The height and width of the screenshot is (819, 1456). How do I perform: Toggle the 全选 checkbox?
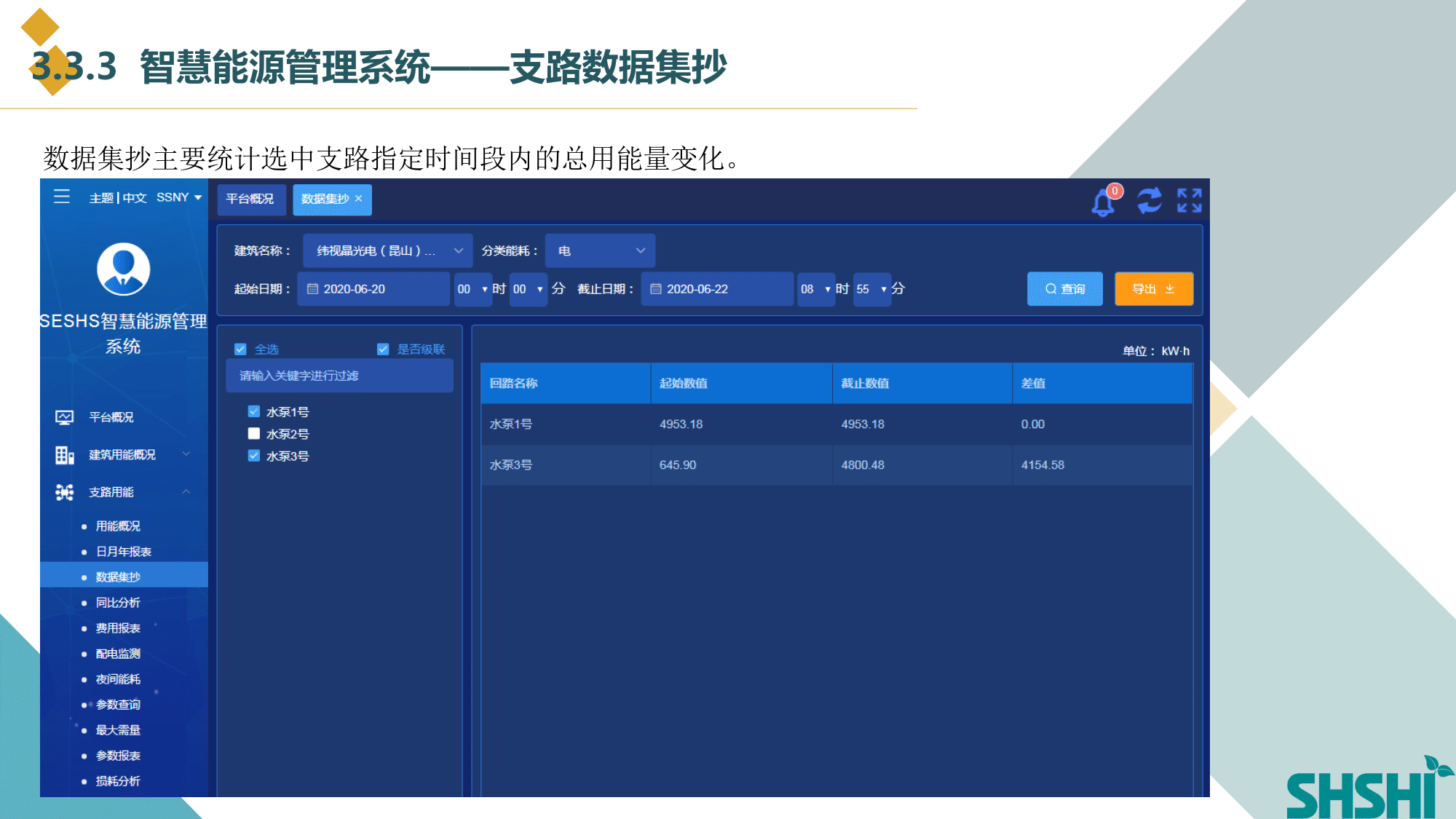[240, 349]
